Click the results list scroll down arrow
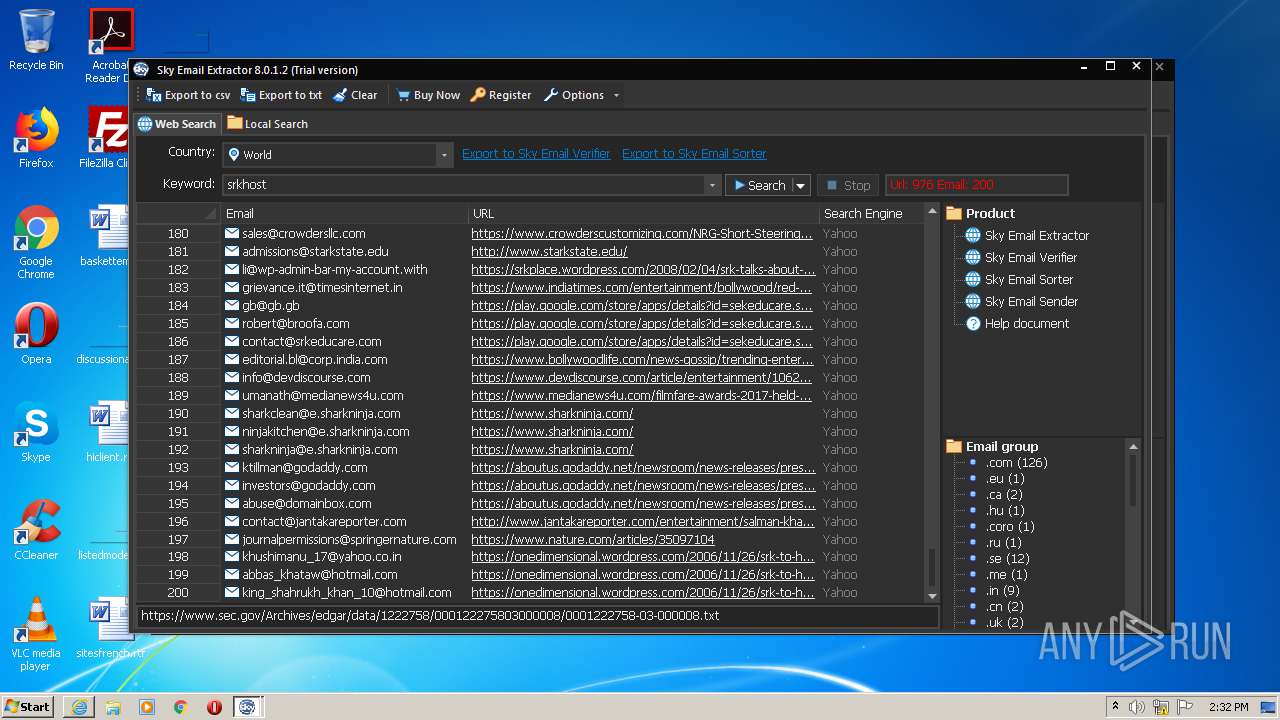The height and width of the screenshot is (720, 1280). click(933, 595)
